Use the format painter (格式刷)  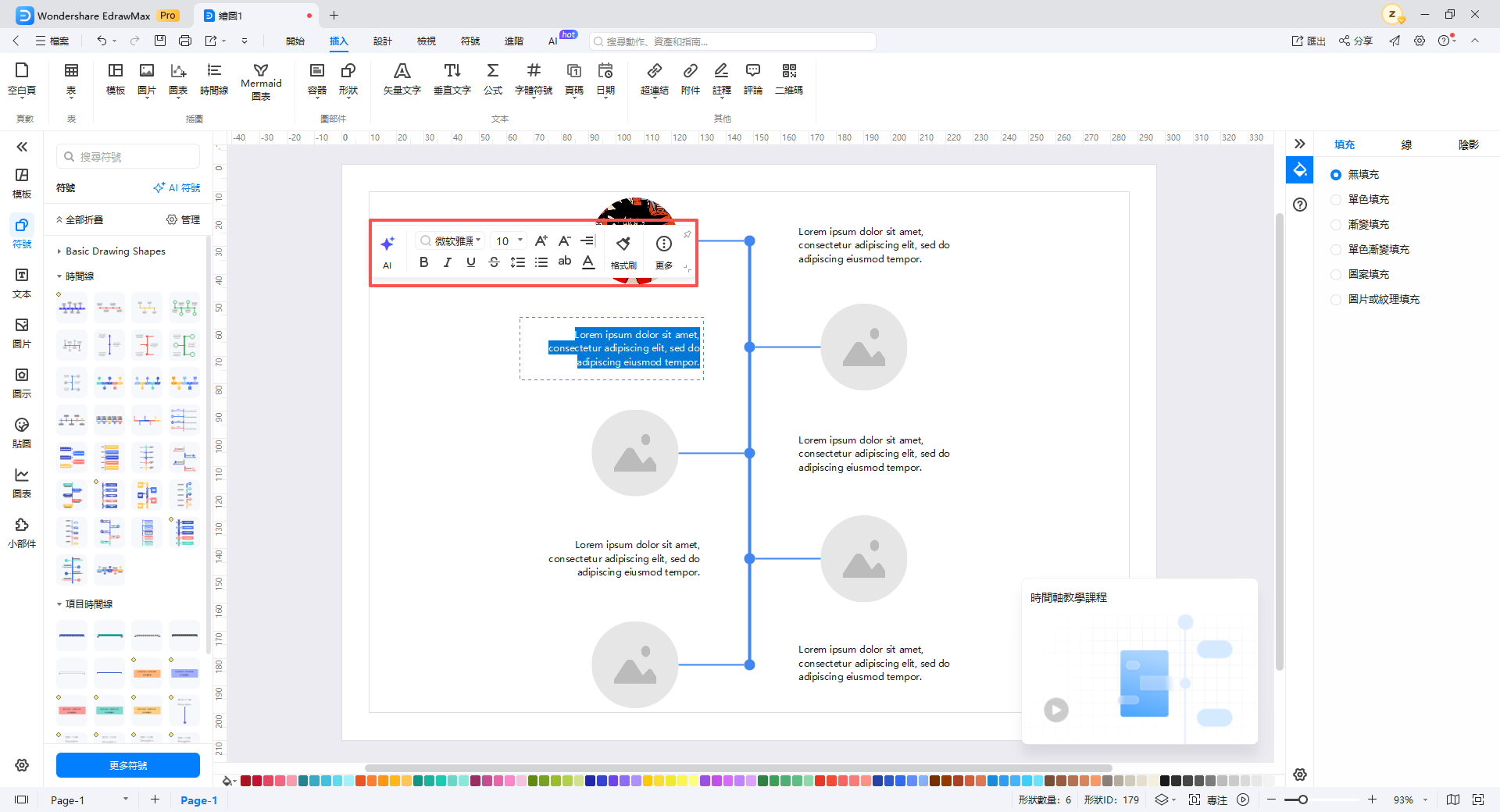coord(623,252)
